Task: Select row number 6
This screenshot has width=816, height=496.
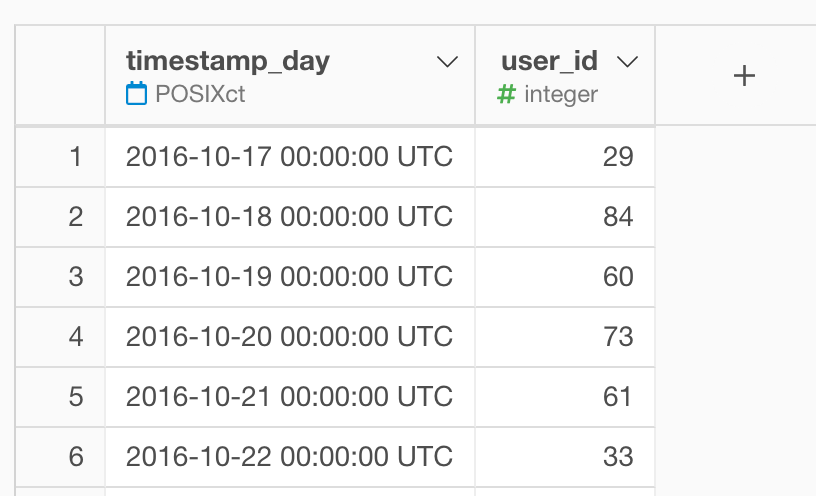Action: coord(75,457)
